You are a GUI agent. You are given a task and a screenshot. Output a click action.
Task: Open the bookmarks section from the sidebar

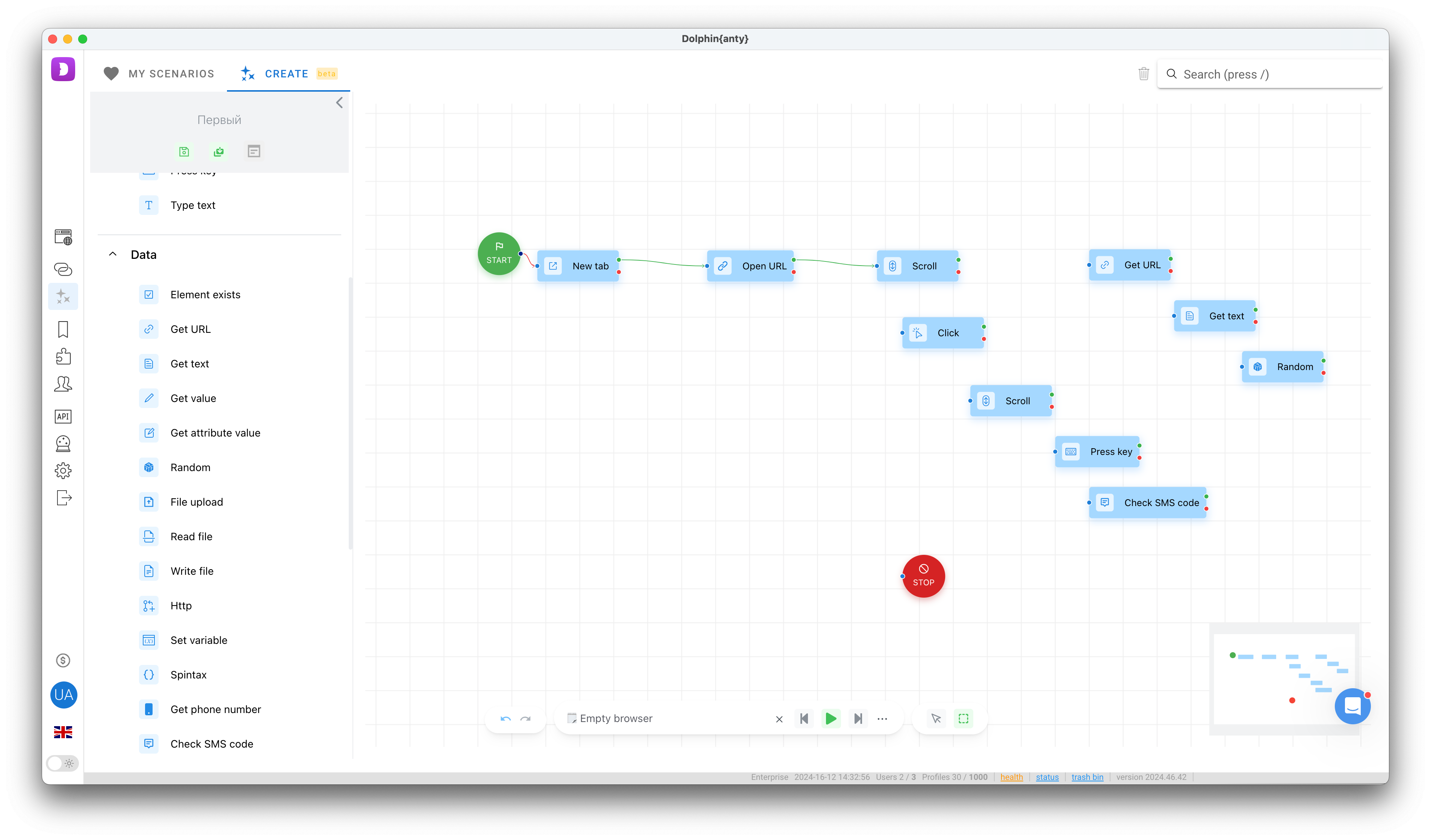(x=62, y=329)
